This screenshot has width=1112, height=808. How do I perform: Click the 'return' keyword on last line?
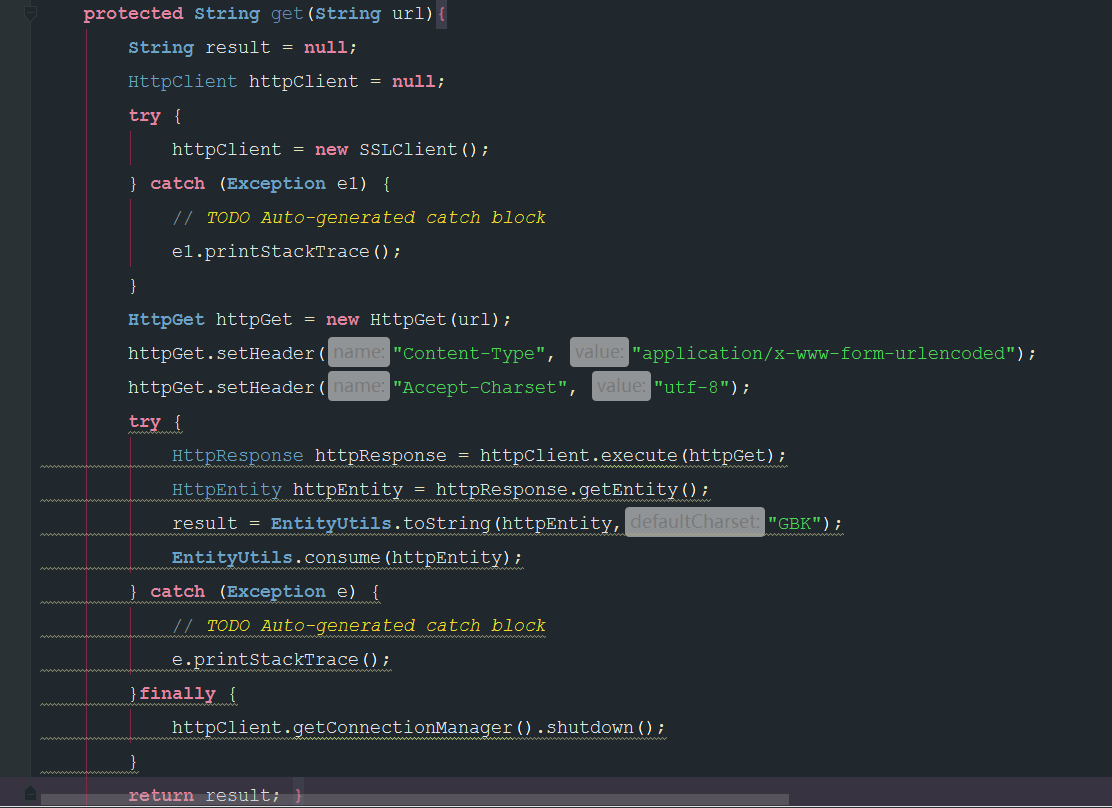(x=161, y=796)
